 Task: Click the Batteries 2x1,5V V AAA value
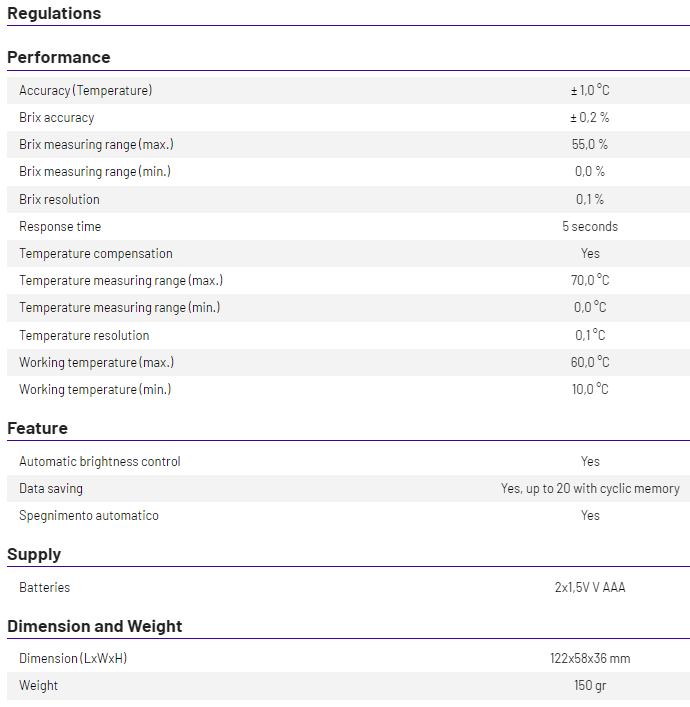pos(590,588)
